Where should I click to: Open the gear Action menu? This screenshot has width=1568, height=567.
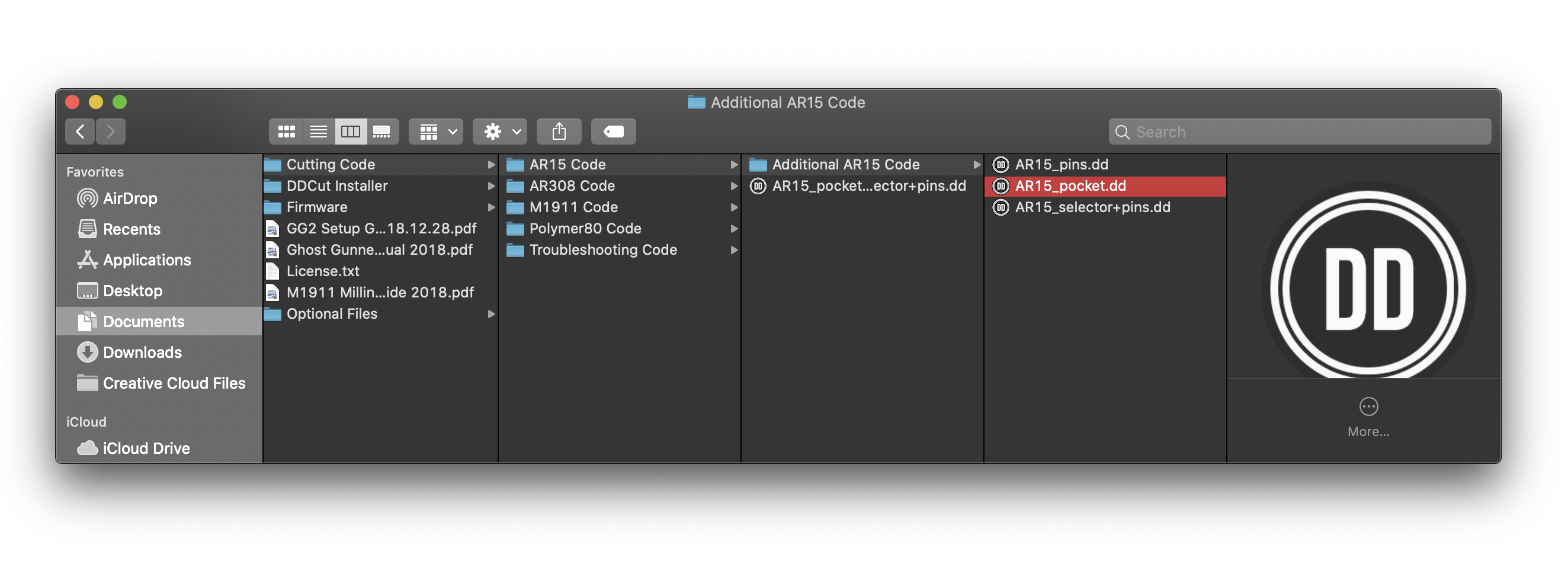coord(500,132)
